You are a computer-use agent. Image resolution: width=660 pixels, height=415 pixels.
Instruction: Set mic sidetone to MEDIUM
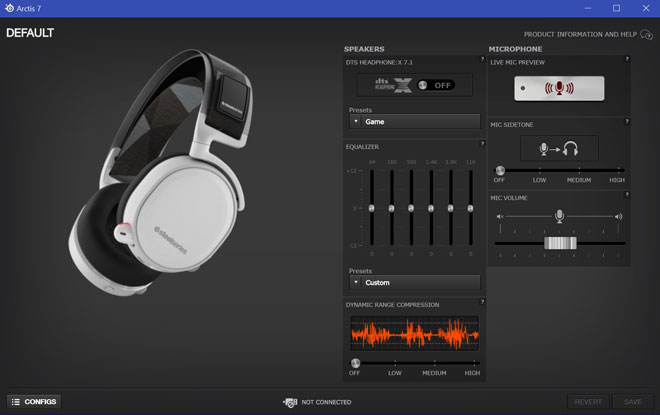pos(579,180)
